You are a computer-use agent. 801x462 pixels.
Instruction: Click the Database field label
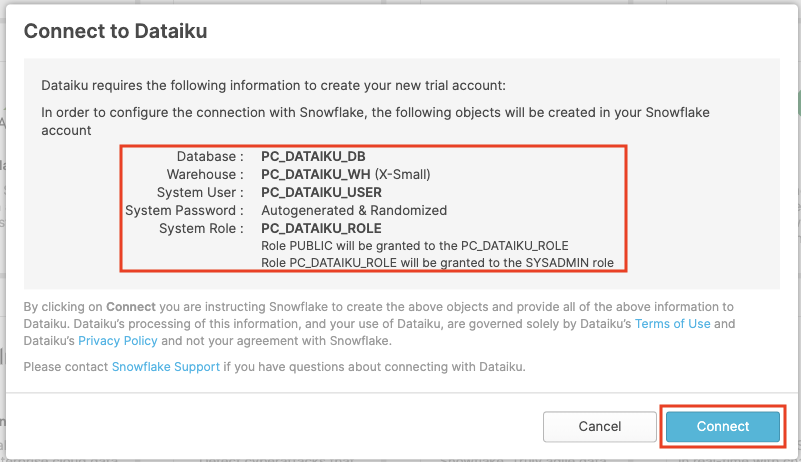point(210,157)
